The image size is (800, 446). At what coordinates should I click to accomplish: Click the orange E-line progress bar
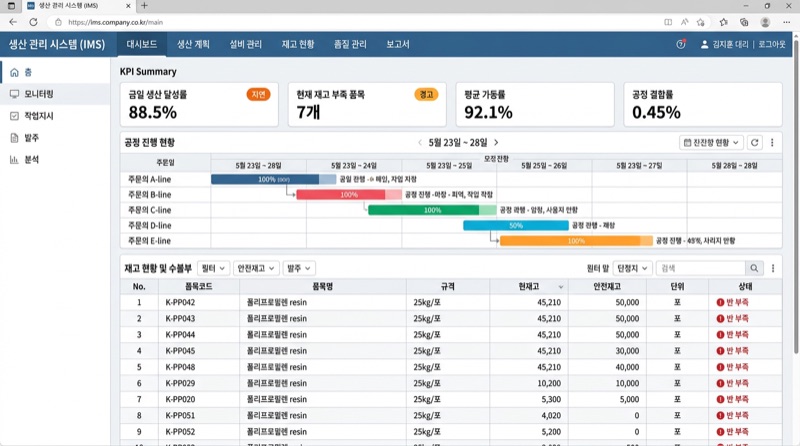click(x=576, y=240)
